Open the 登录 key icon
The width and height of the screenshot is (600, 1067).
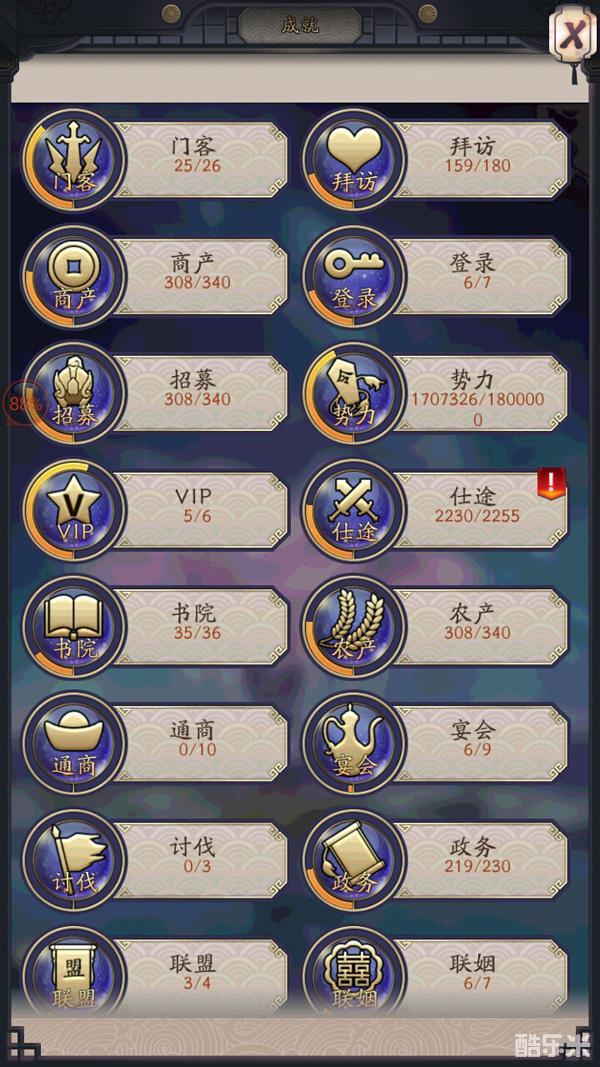354,278
